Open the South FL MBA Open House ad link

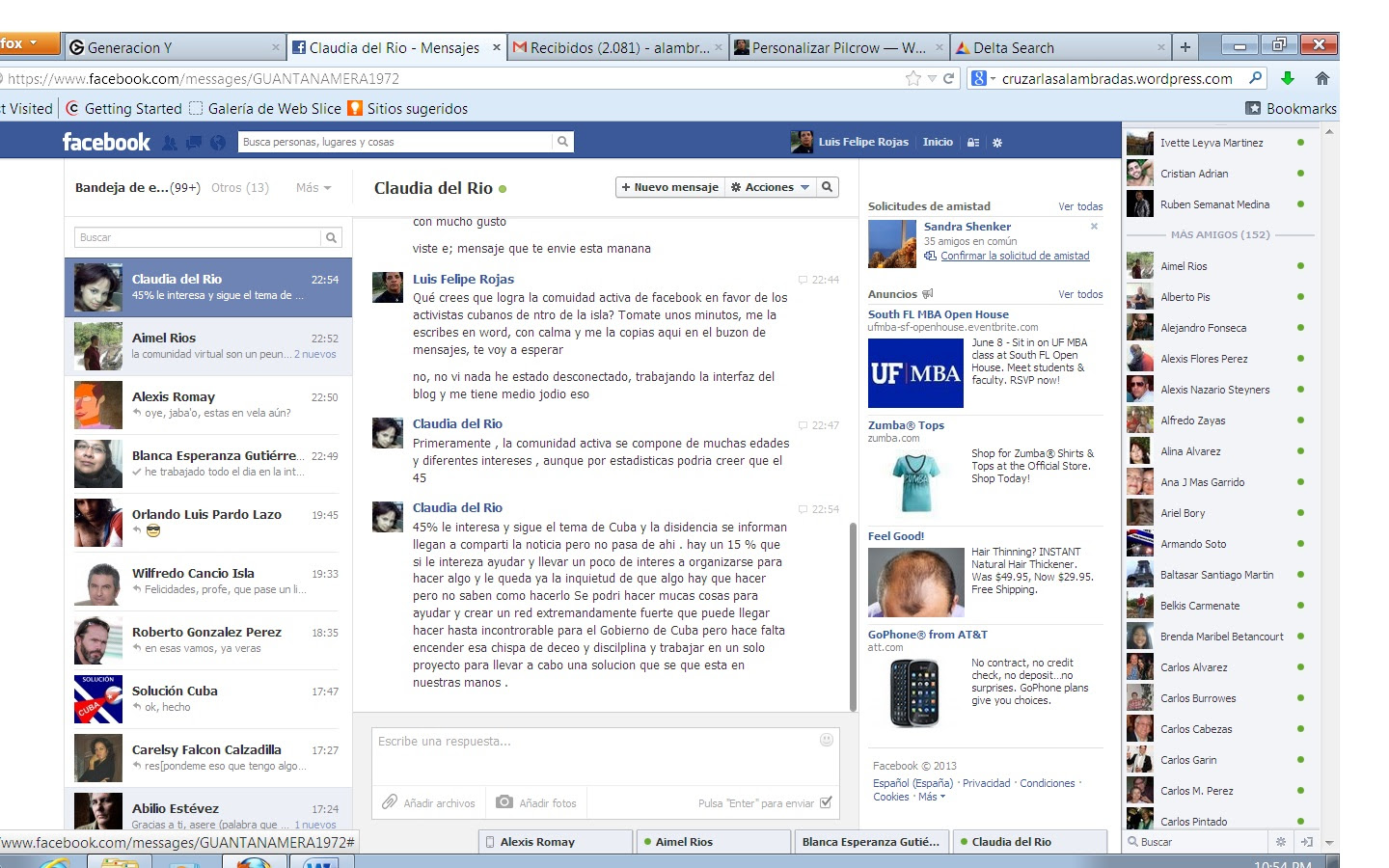tap(938, 314)
